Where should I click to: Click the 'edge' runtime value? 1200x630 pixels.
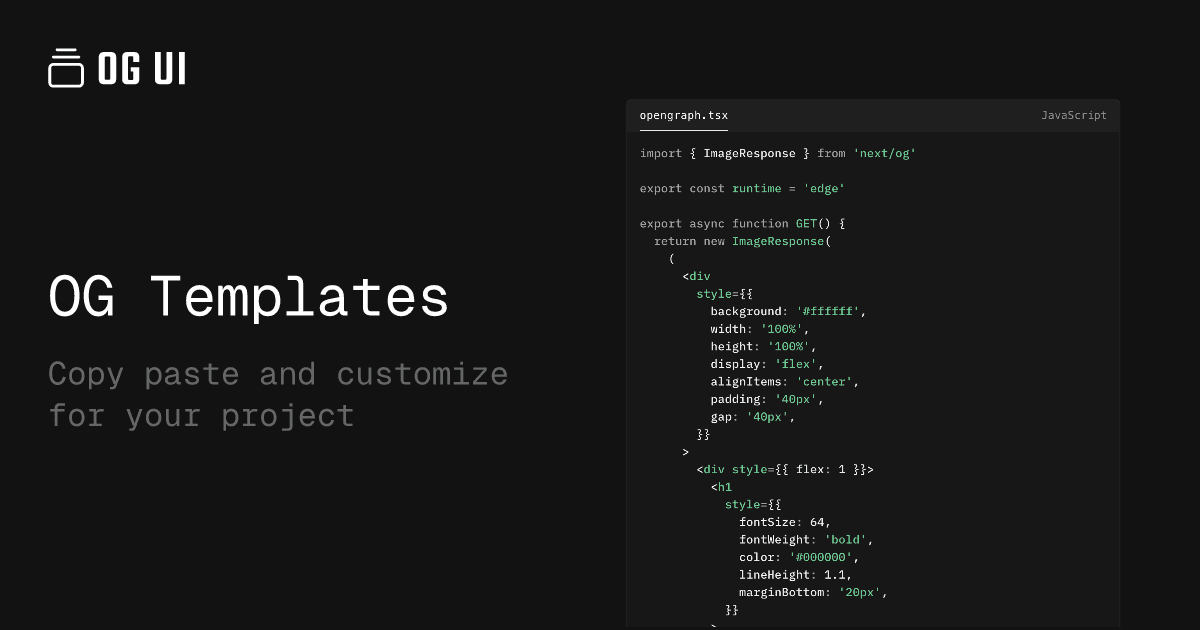pos(824,188)
